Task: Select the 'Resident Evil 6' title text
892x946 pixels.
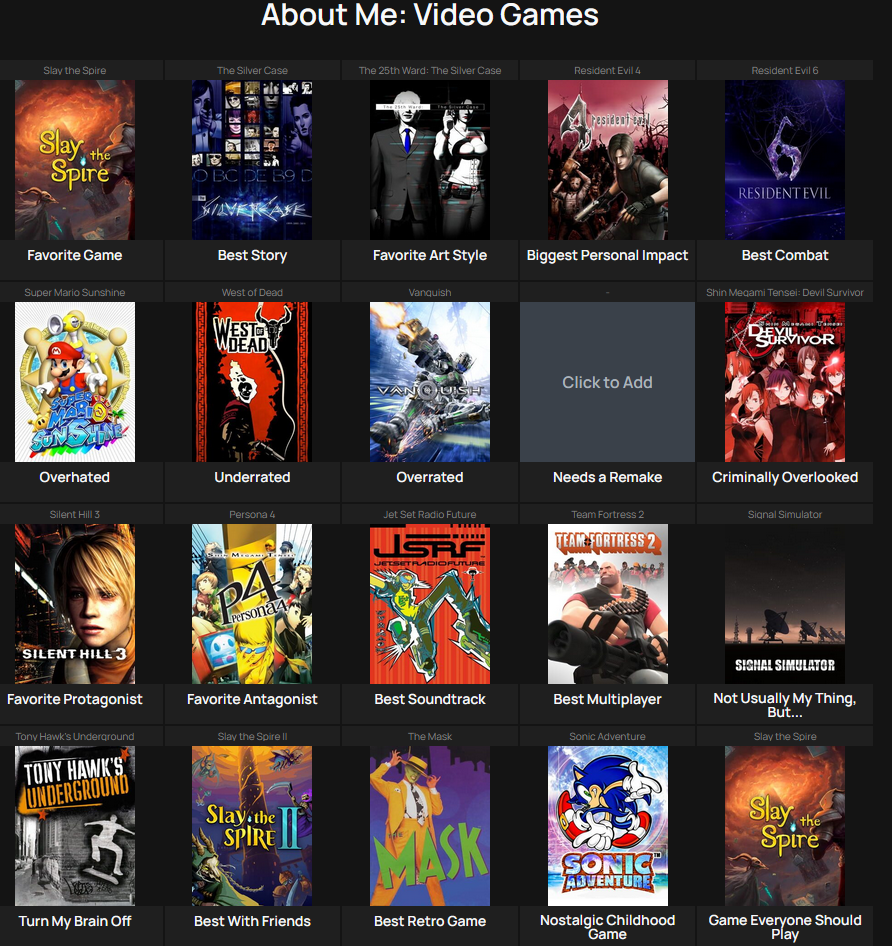Action: coord(785,71)
